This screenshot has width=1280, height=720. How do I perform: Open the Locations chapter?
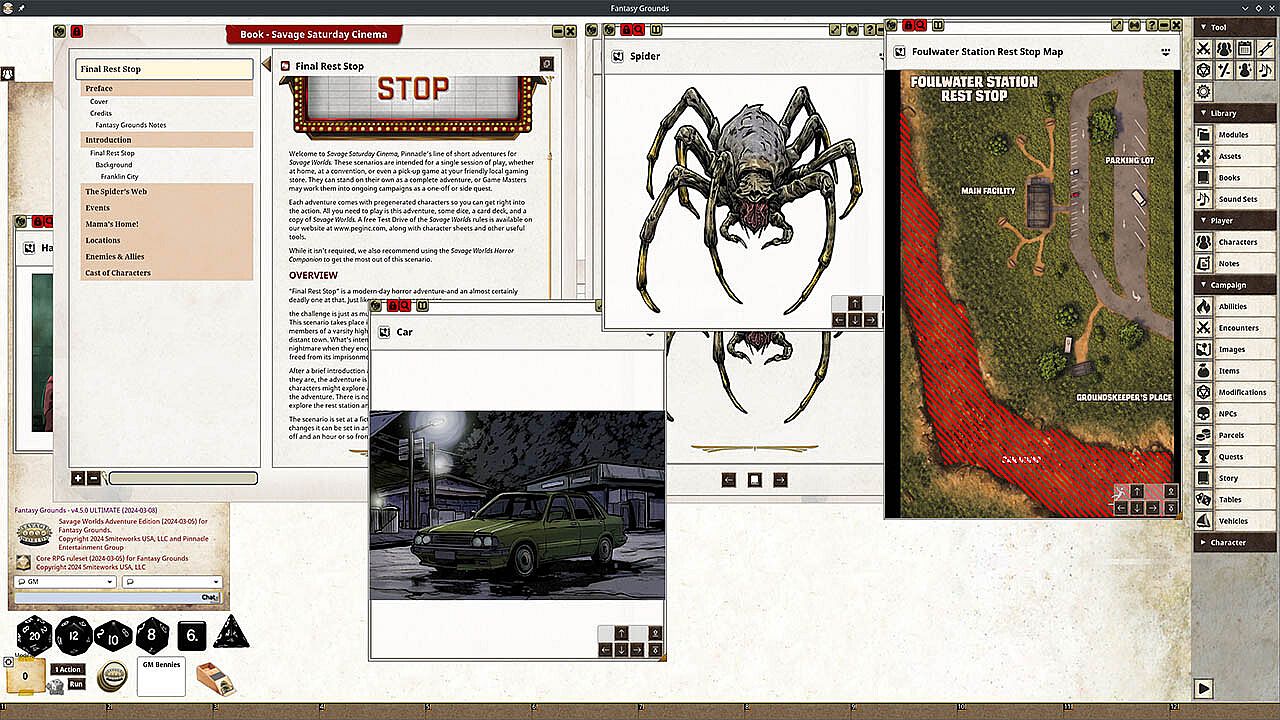point(167,241)
